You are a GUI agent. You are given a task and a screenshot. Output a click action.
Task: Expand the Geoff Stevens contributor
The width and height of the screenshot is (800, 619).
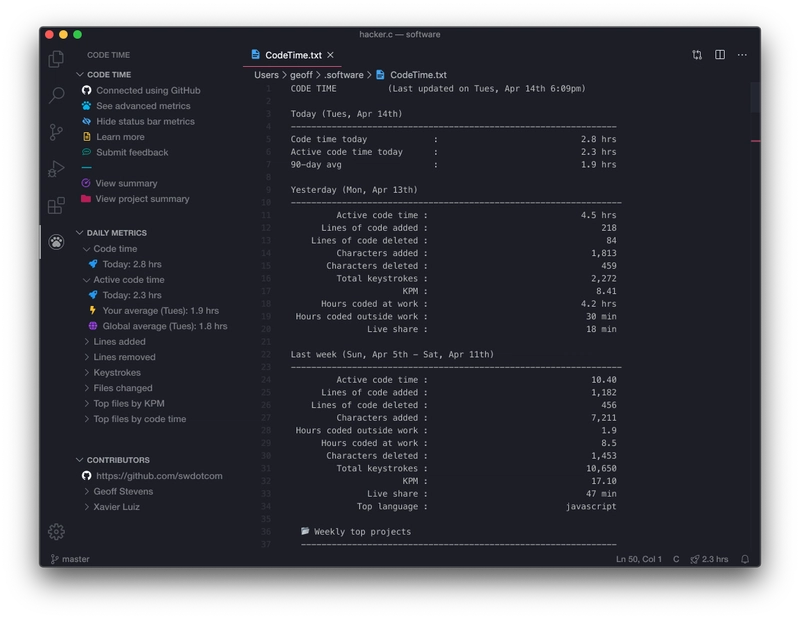click(x=87, y=491)
